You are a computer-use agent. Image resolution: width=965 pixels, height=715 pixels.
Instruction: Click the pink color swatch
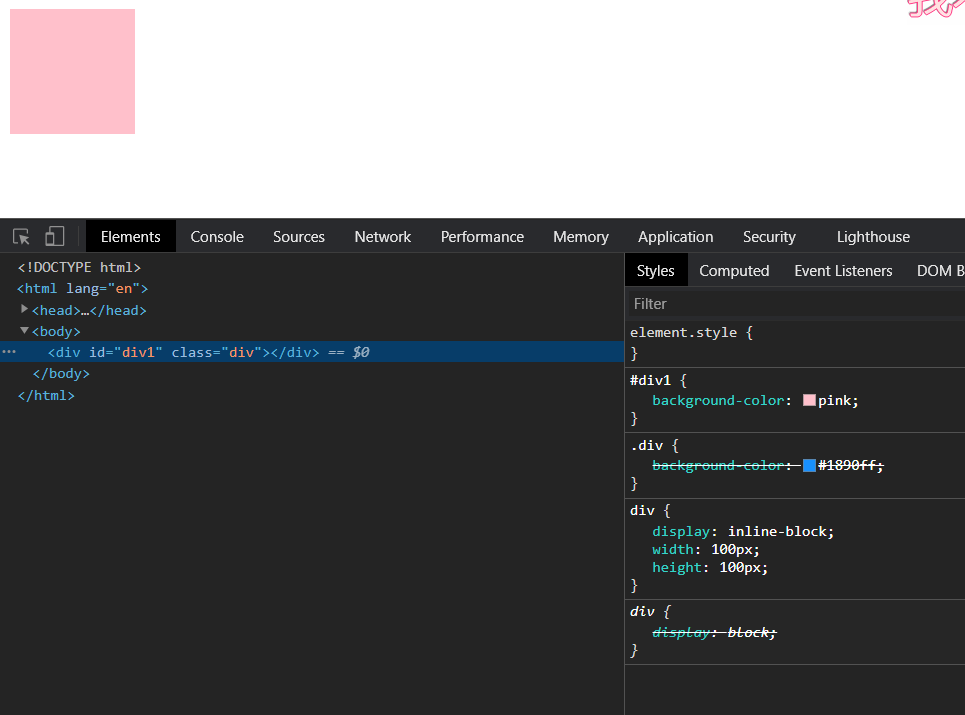pyautogui.click(x=809, y=401)
